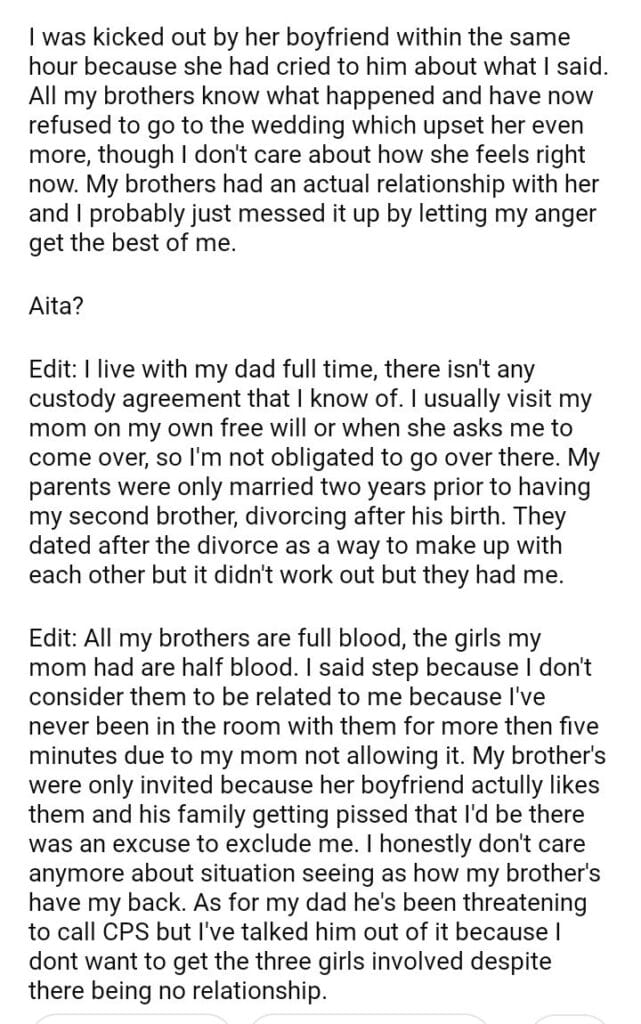Click the phrase "custody agreement"
Screen dimensions: 641x1024
[121, 399]
